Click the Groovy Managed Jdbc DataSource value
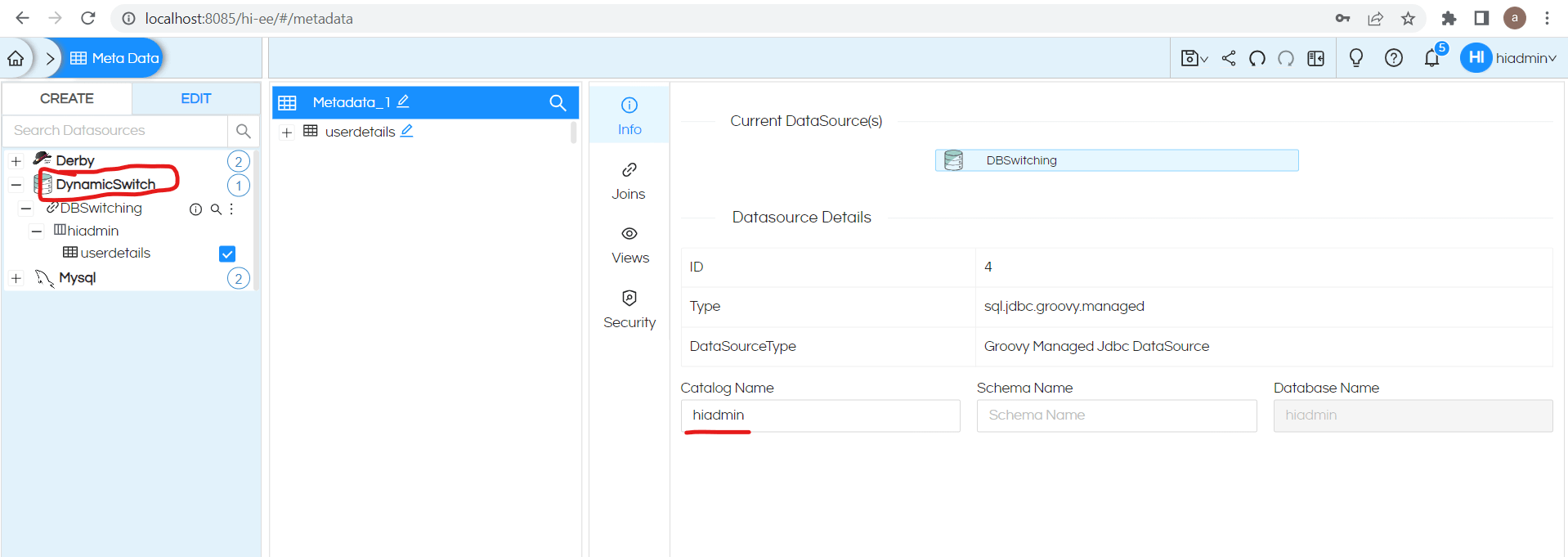 pos(1096,346)
